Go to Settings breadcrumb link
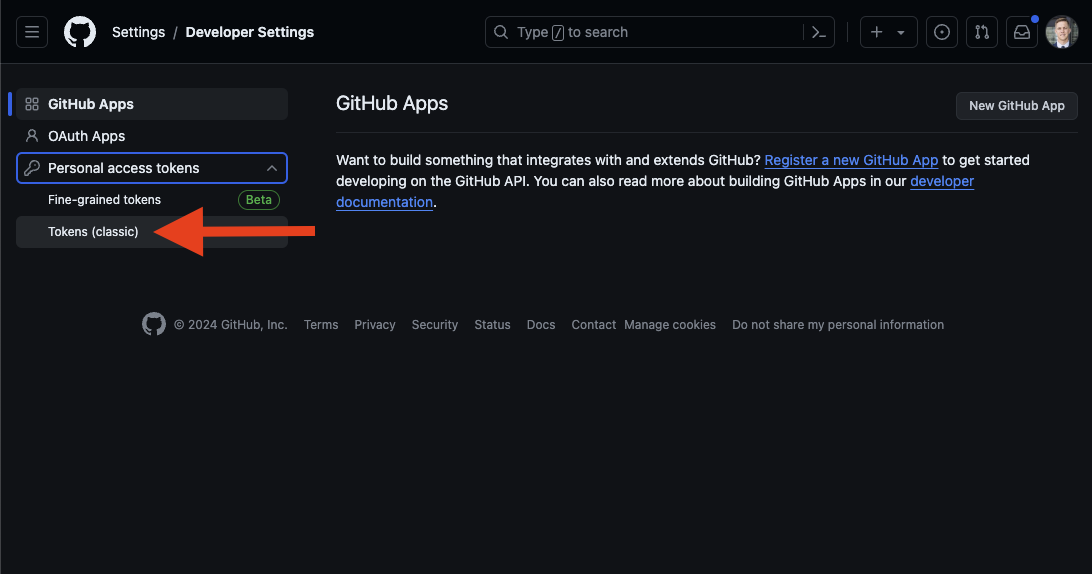The image size is (1092, 574). (x=138, y=32)
